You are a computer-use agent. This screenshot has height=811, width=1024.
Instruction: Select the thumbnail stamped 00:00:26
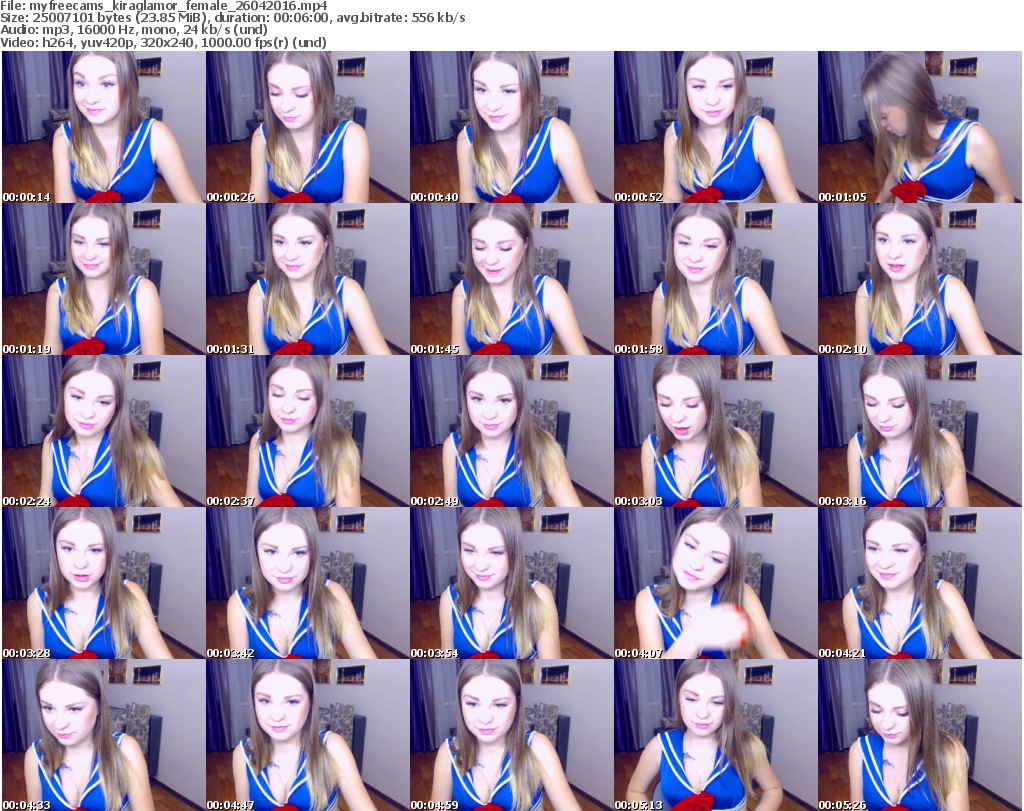(308, 127)
